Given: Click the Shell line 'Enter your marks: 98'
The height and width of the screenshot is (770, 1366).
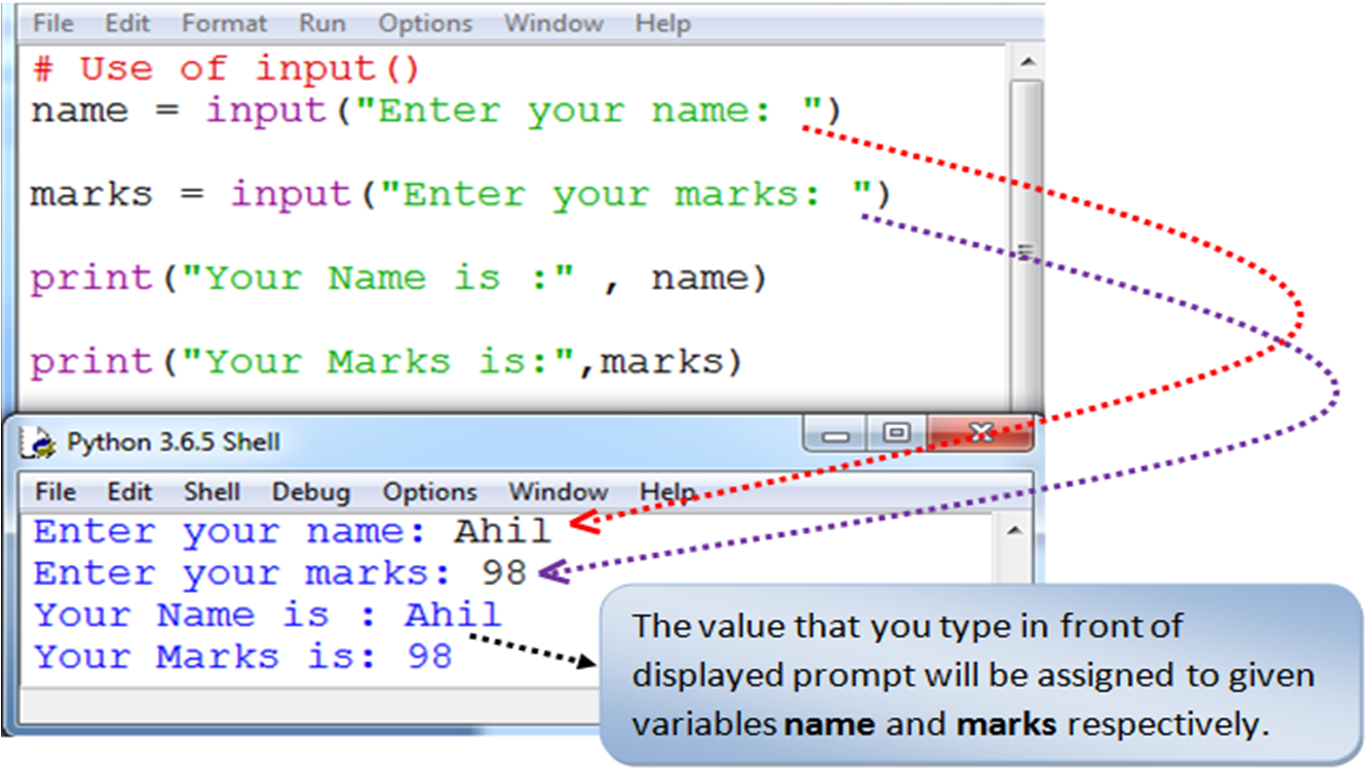Looking at the screenshot, I should click(281, 573).
